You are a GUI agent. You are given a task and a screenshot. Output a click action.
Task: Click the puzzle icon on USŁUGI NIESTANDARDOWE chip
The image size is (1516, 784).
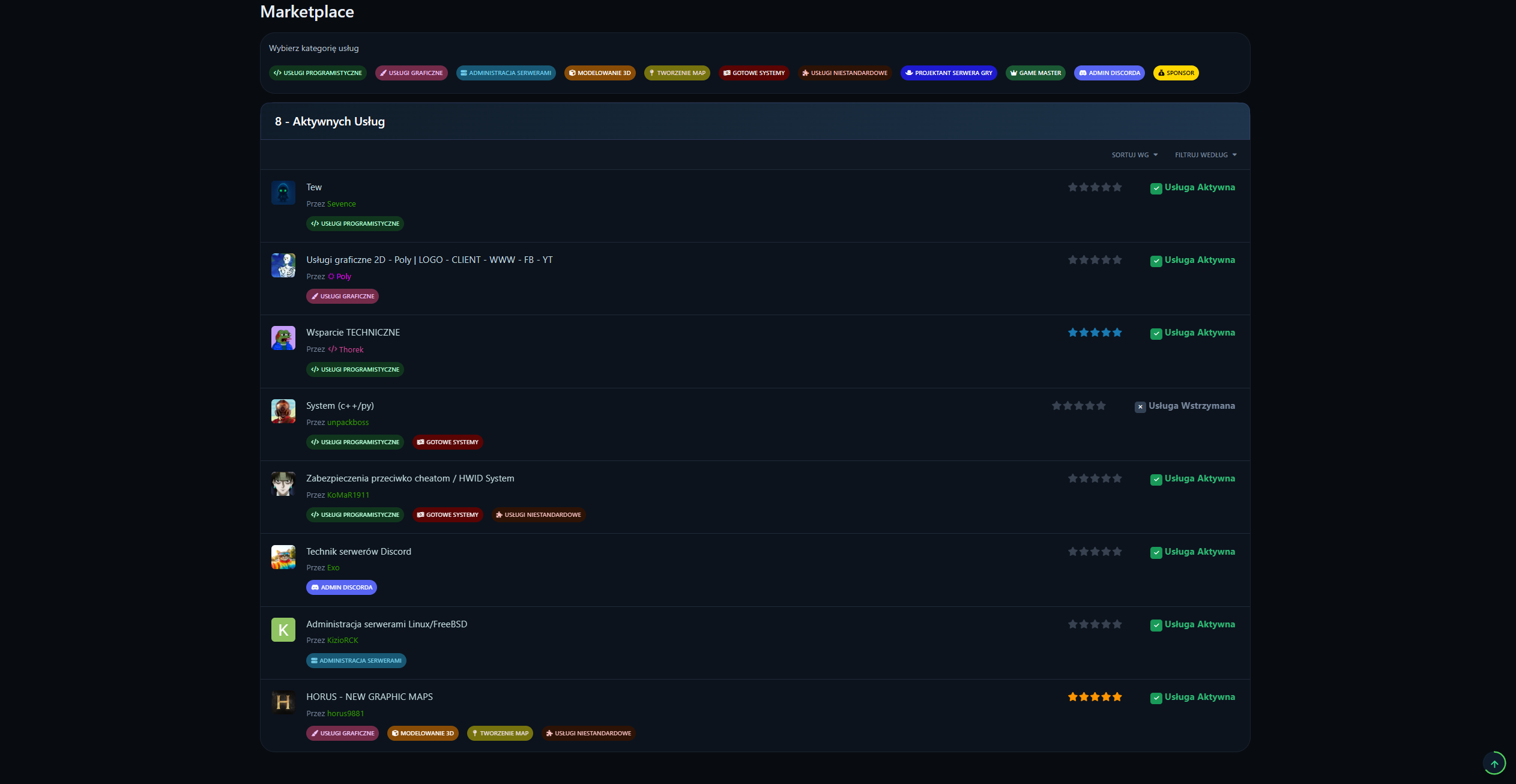coord(805,73)
